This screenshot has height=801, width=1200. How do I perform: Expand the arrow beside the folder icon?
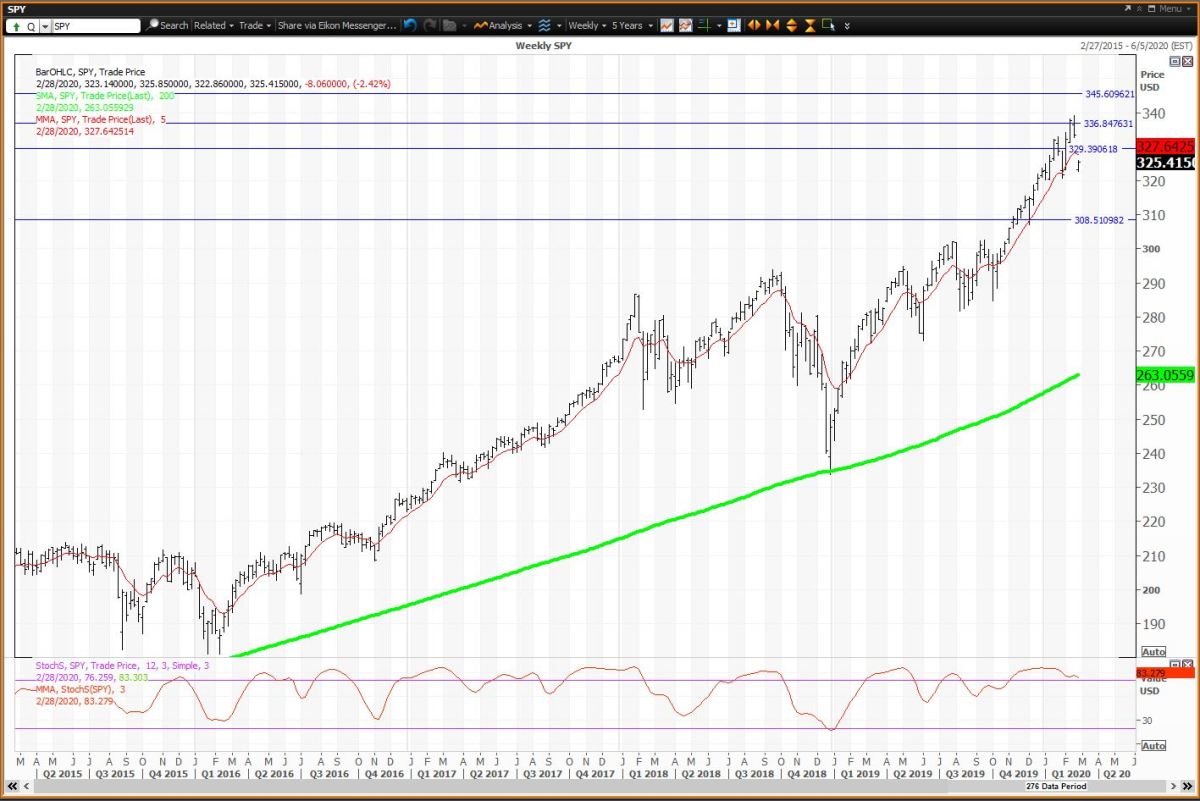[464, 25]
